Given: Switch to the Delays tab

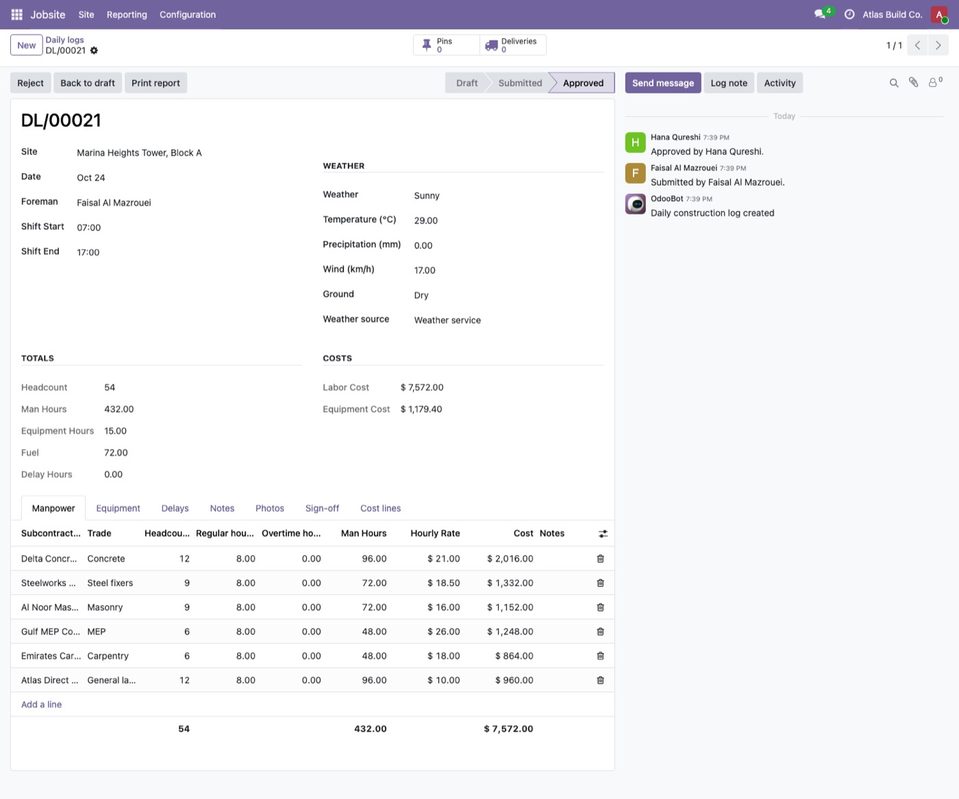Looking at the screenshot, I should pos(175,508).
